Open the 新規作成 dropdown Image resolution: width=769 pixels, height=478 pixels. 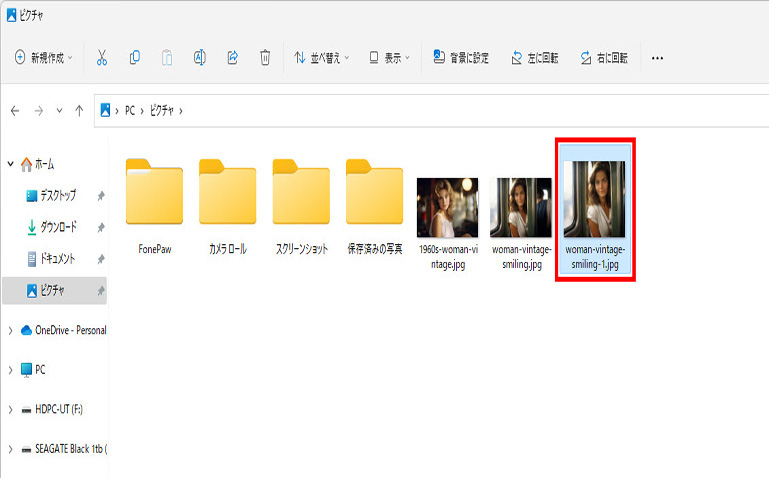pyautogui.click(x=45, y=58)
